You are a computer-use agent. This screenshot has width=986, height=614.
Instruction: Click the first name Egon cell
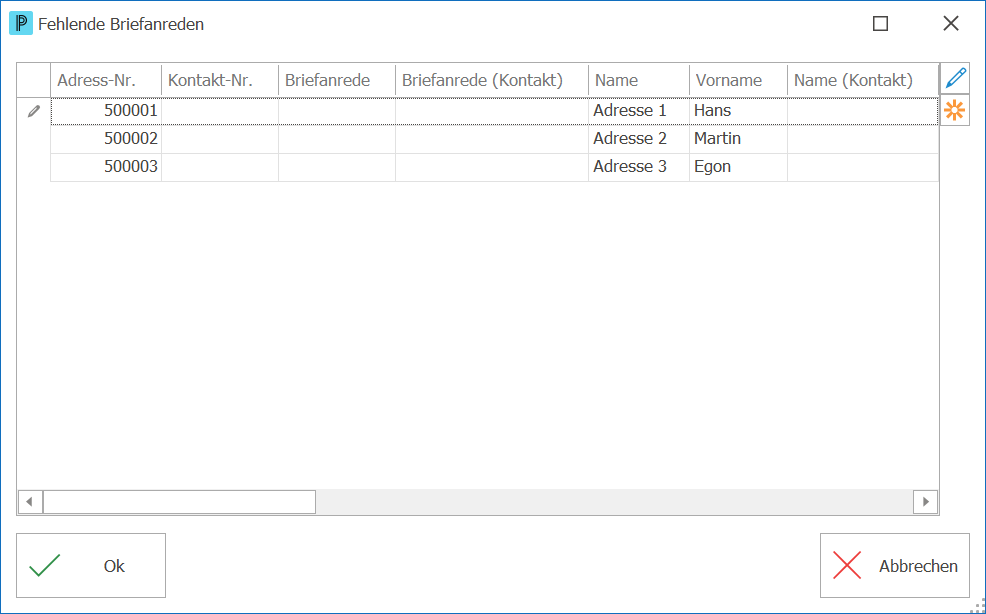click(x=739, y=167)
